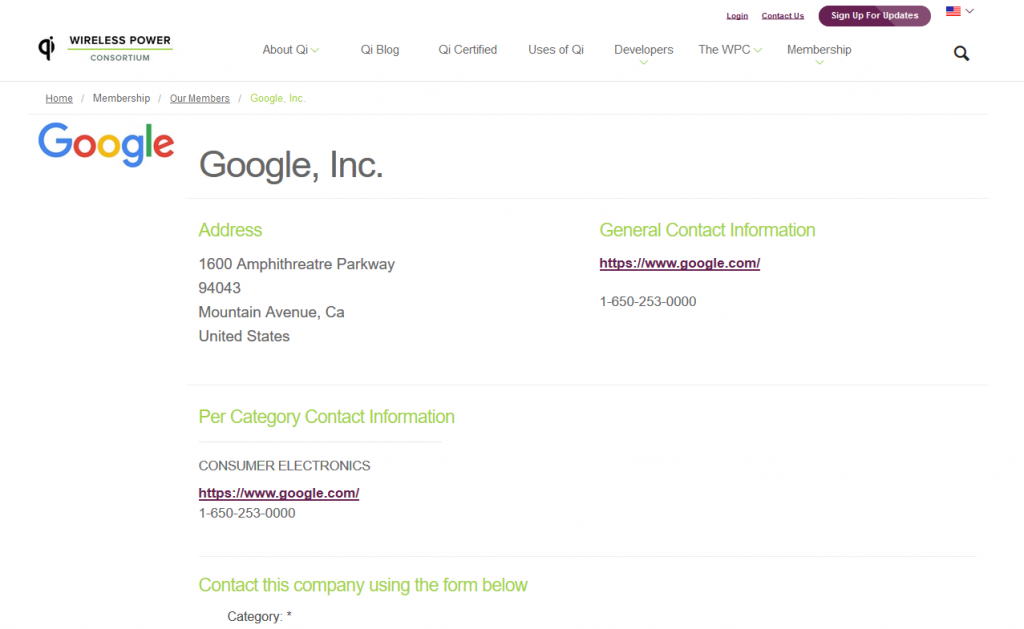Click Our Members breadcrumb link
The height and width of the screenshot is (629, 1024).
coord(199,98)
